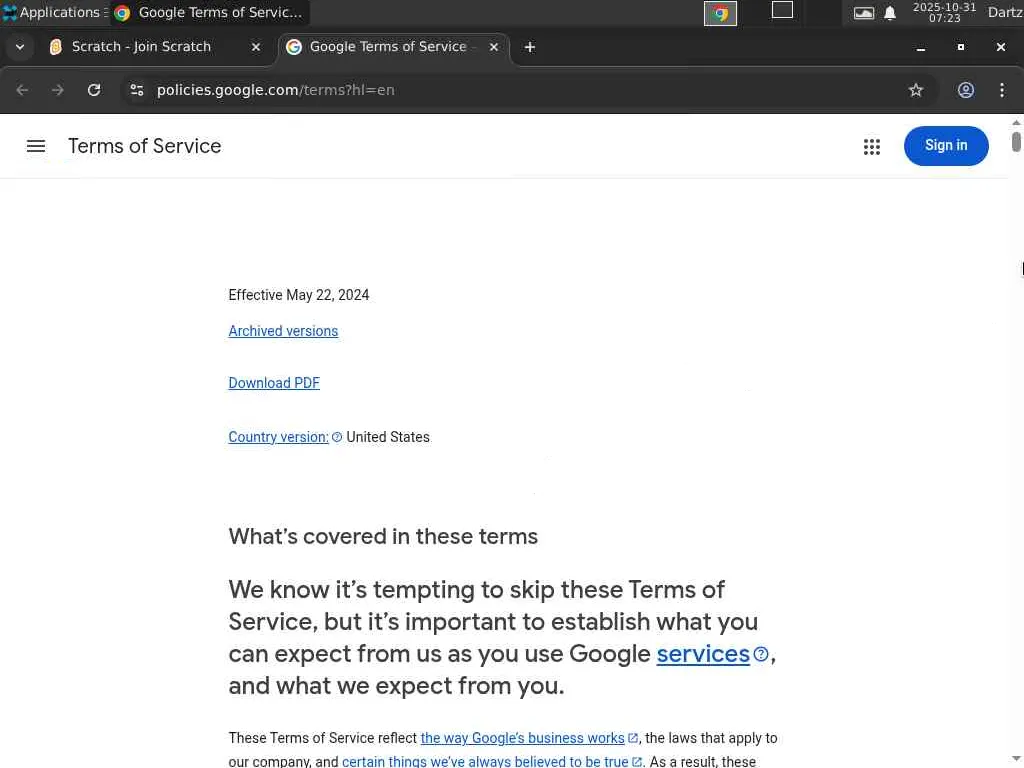
Task: Open the system notifications bell
Action: (890, 13)
